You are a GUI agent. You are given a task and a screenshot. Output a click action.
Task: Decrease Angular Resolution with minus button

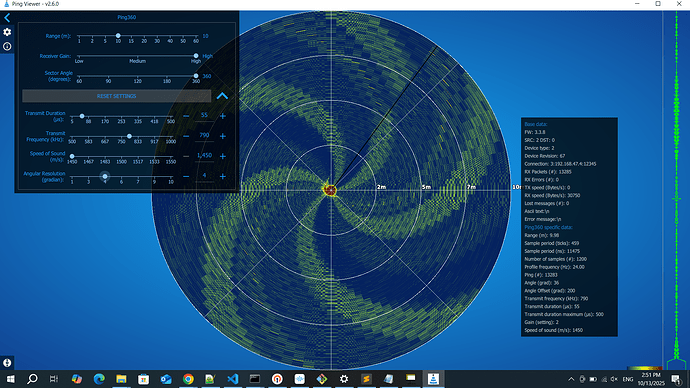point(186,176)
